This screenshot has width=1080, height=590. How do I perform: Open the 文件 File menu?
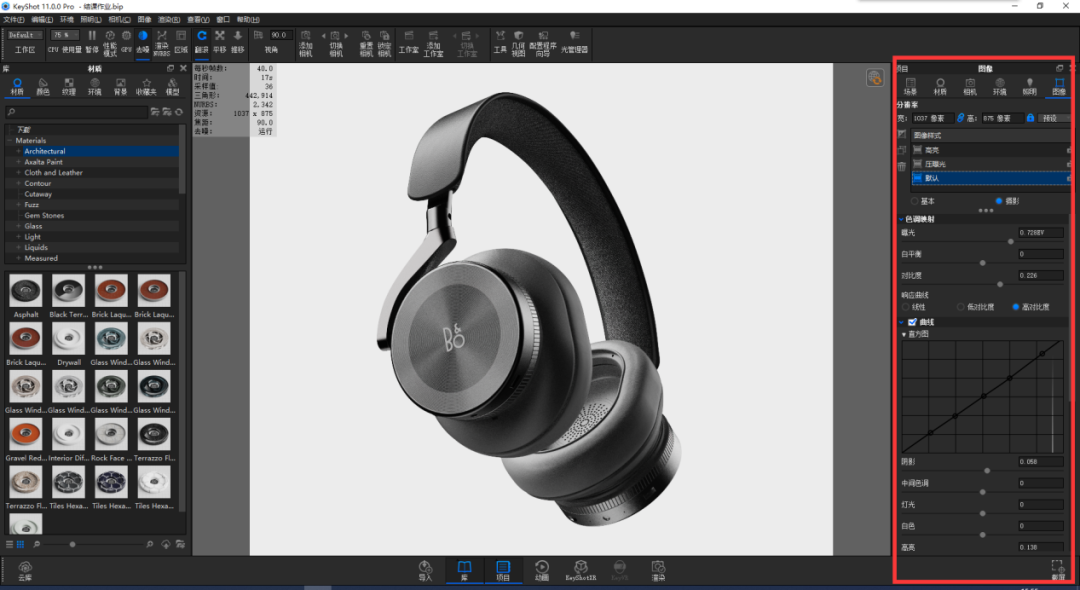(14, 19)
